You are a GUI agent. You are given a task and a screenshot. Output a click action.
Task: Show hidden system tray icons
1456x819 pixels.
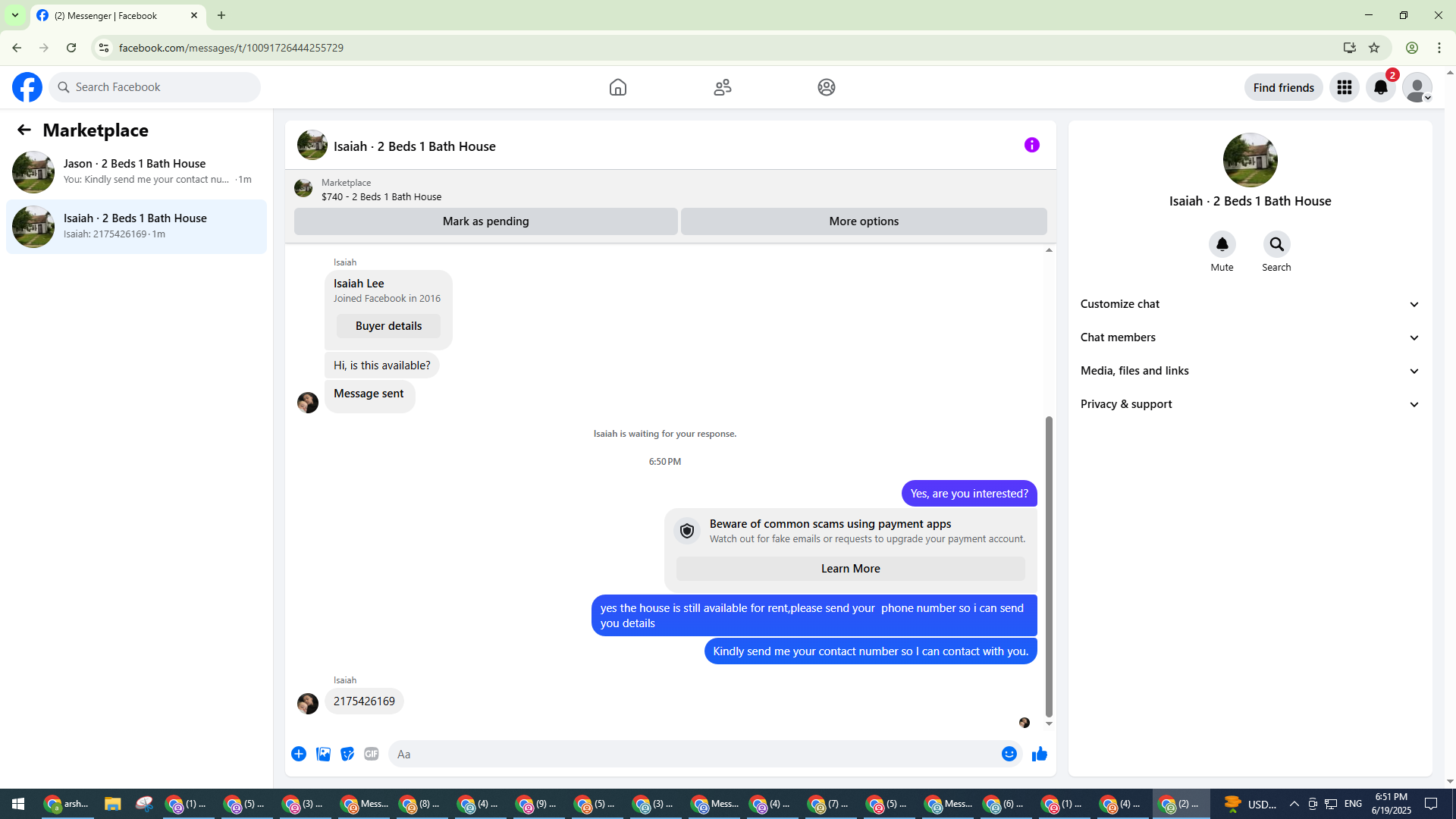(x=1294, y=804)
